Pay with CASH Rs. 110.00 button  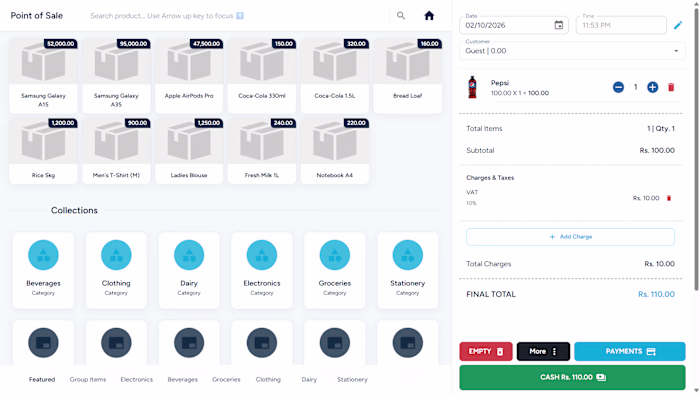click(x=572, y=377)
